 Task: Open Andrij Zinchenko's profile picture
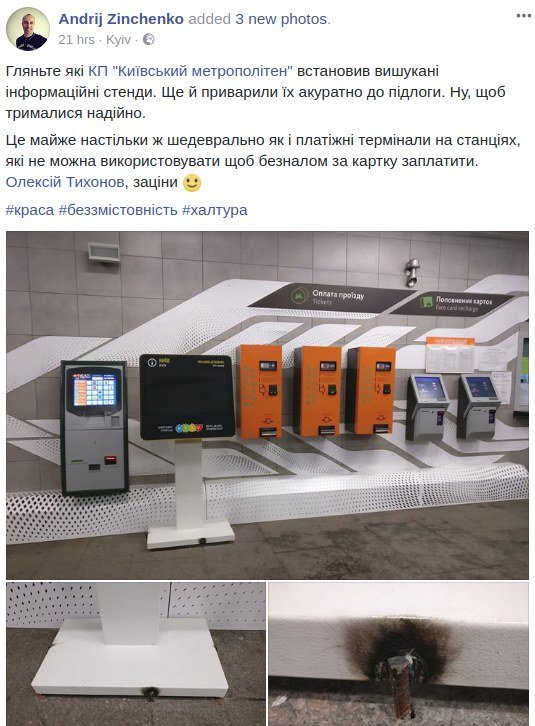tap(28, 29)
